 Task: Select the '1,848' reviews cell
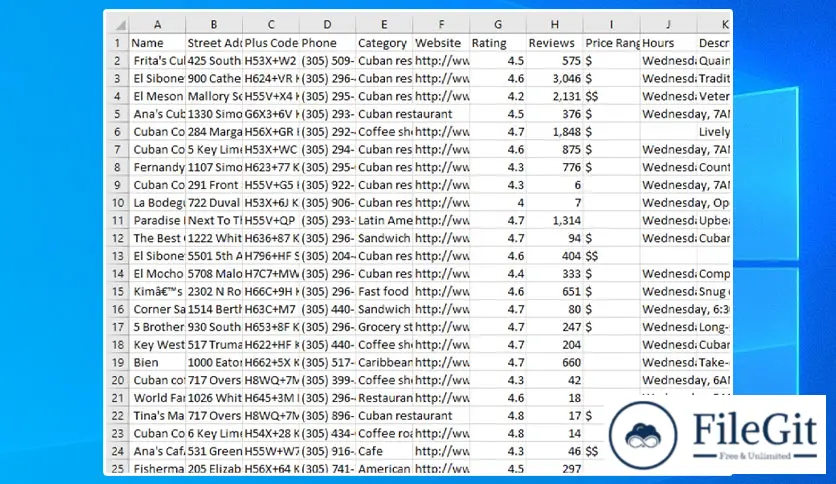coord(554,132)
